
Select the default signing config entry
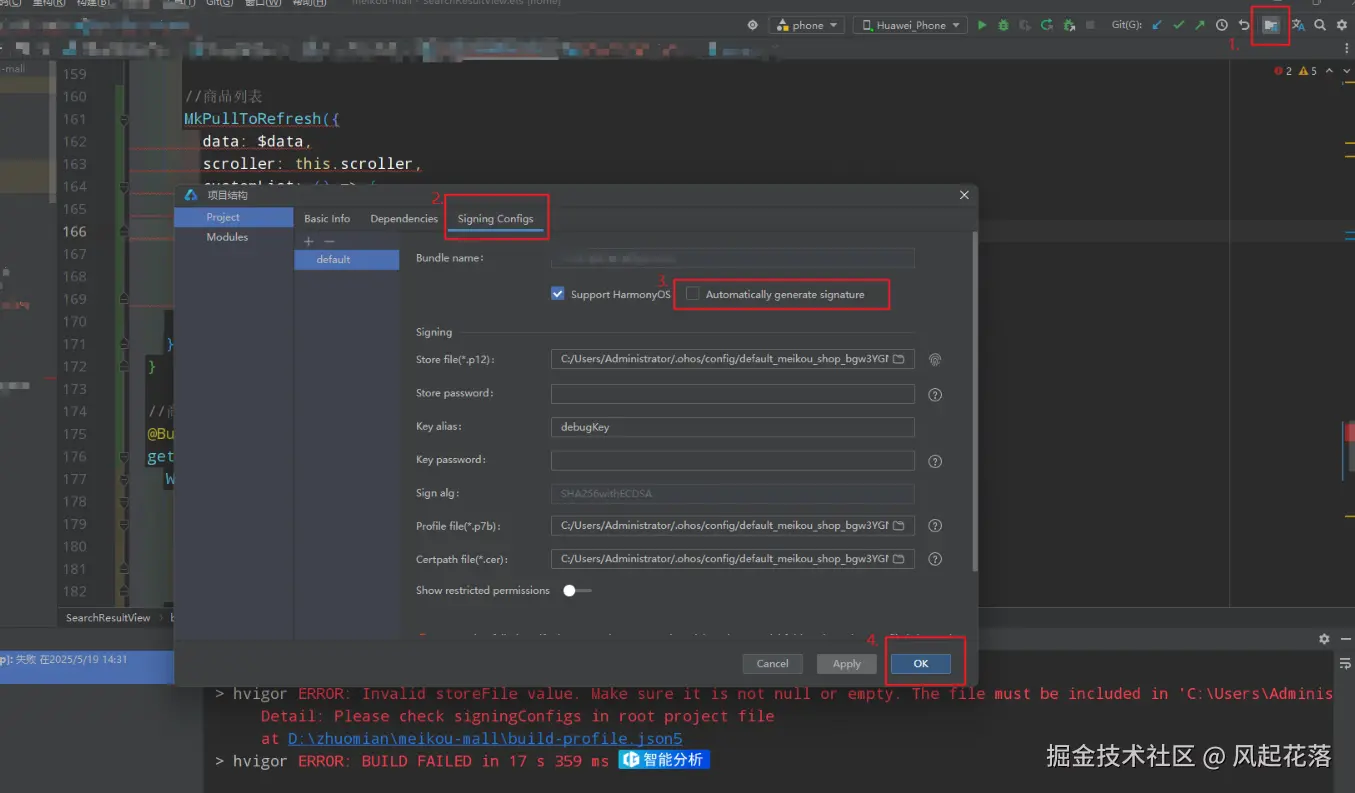point(346,259)
